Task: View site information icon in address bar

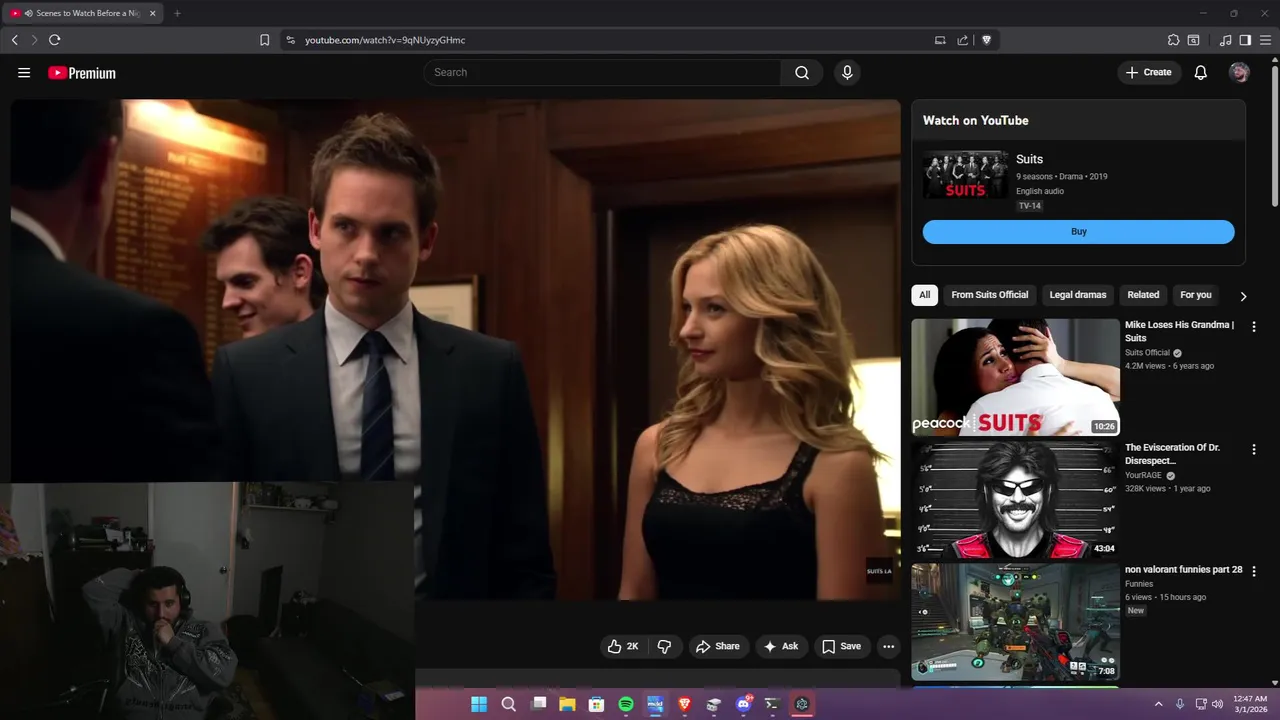Action: click(290, 40)
